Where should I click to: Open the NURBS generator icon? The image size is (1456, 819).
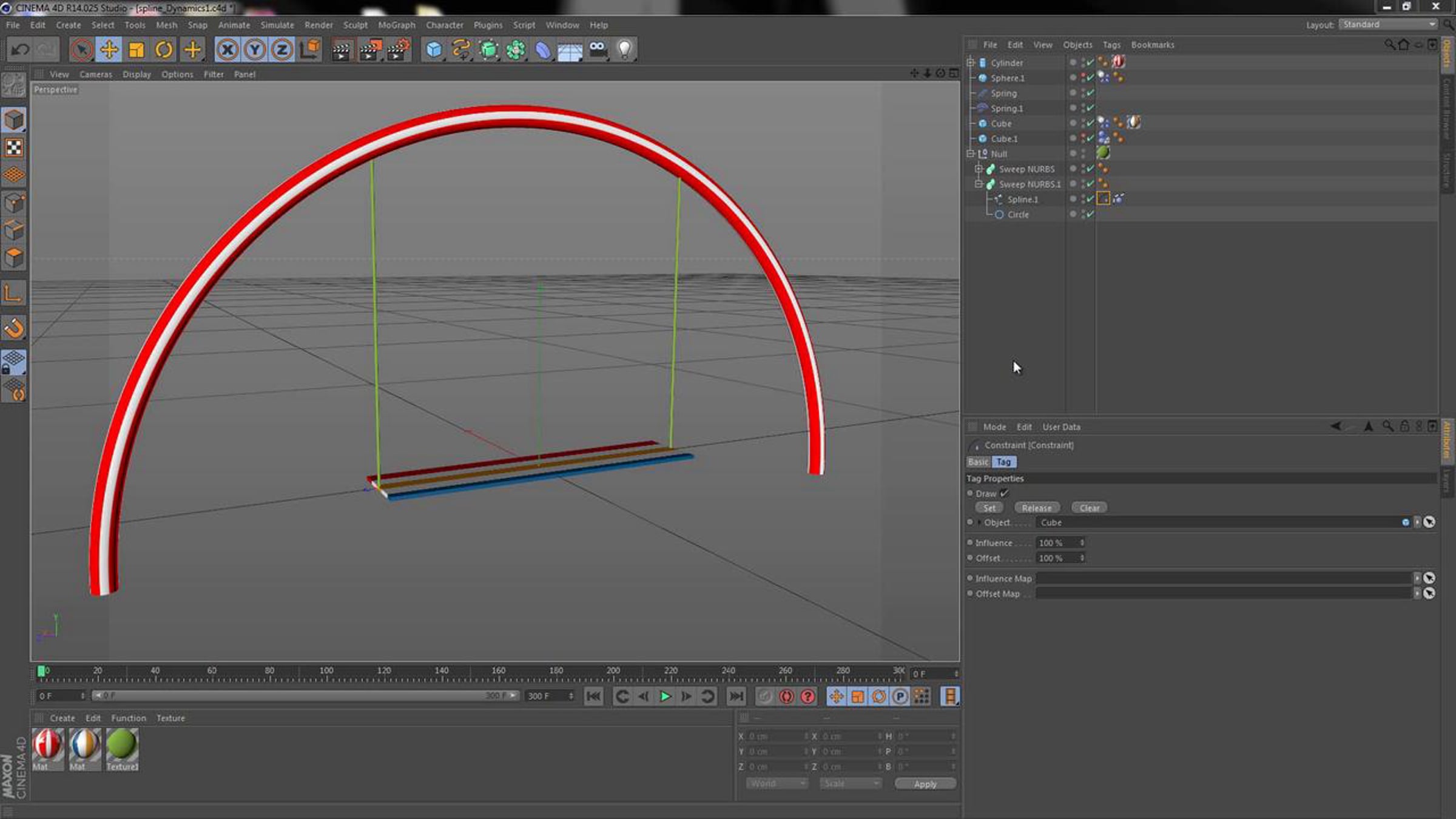point(488,50)
